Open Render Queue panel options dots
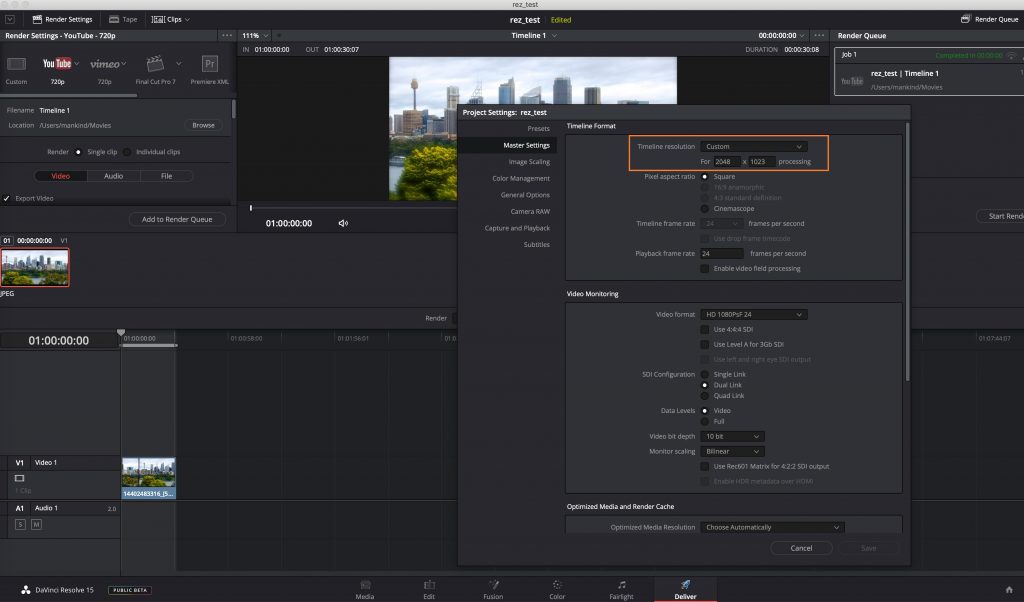The image size is (1024, 602). point(819,35)
